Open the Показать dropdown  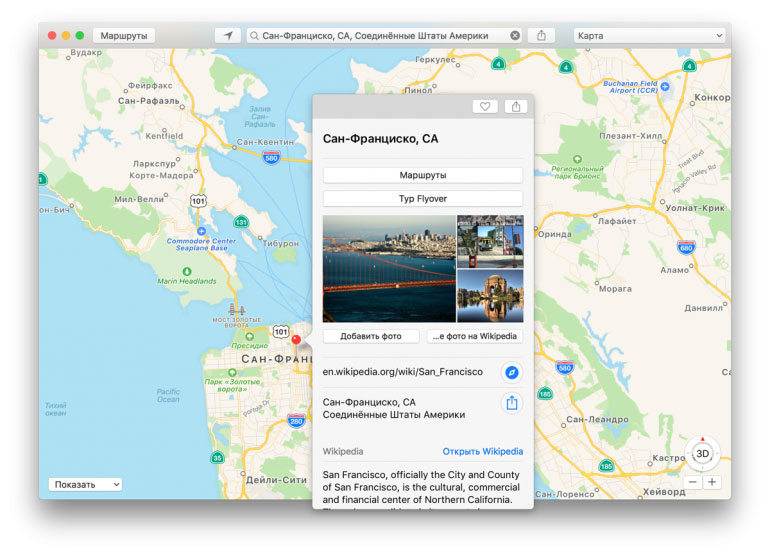(85, 484)
